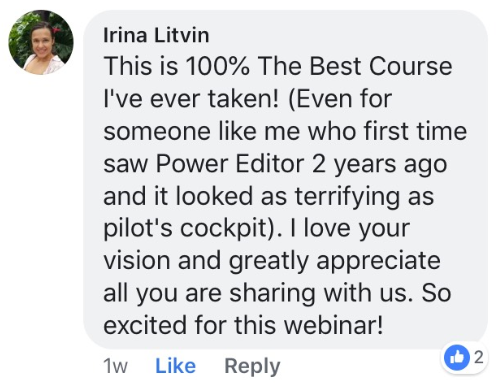The width and height of the screenshot is (501, 383).
Task: Click the words '2 years ago'
Action: point(379,165)
